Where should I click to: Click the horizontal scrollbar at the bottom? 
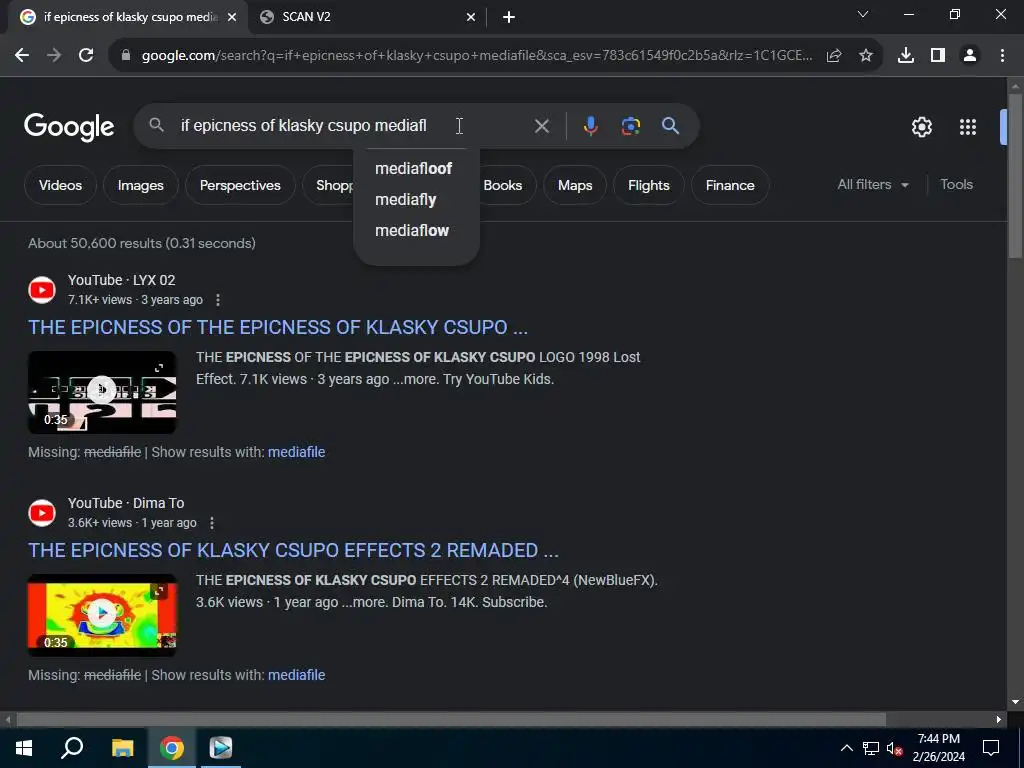click(451, 720)
